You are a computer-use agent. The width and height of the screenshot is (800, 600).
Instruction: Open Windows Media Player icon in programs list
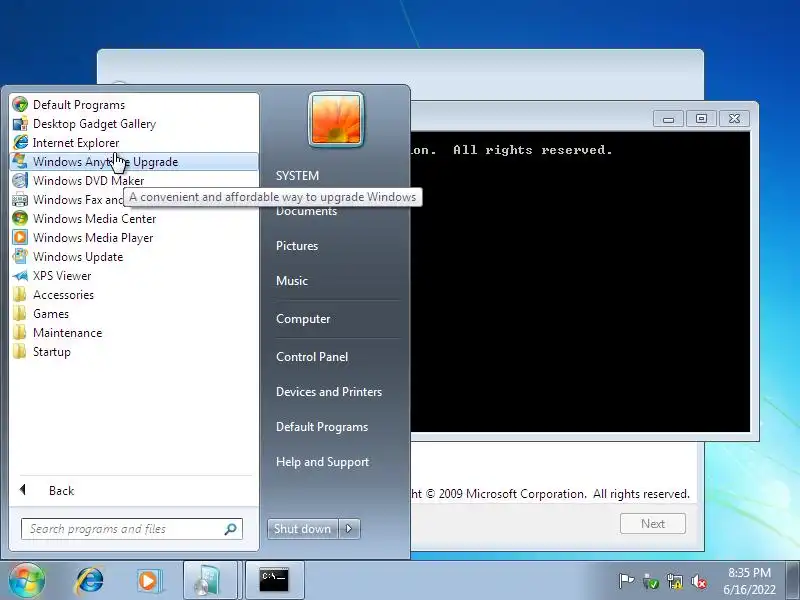pos(20,237)
